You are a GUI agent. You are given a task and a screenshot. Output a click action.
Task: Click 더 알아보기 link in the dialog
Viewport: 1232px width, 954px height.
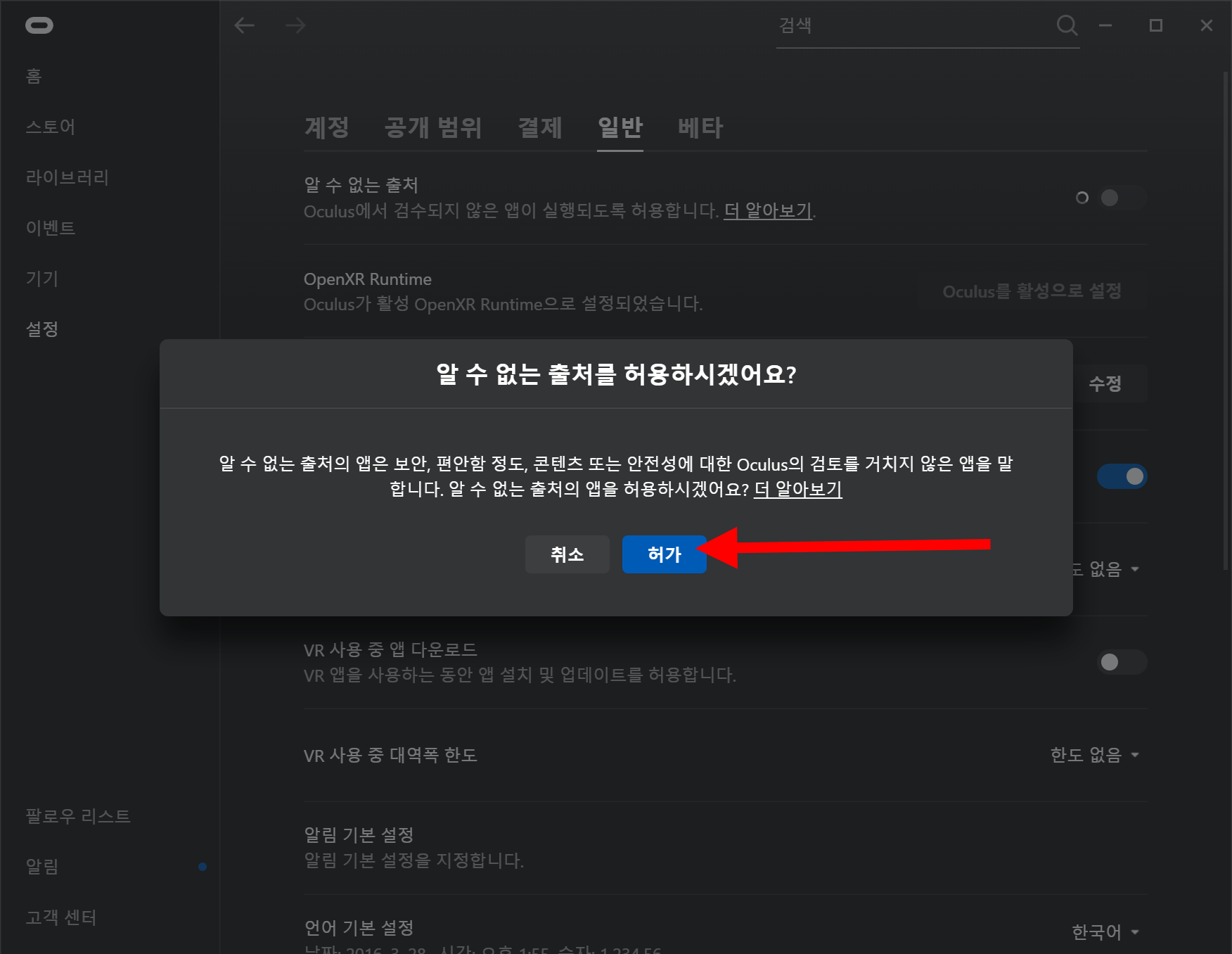[798, 489]
